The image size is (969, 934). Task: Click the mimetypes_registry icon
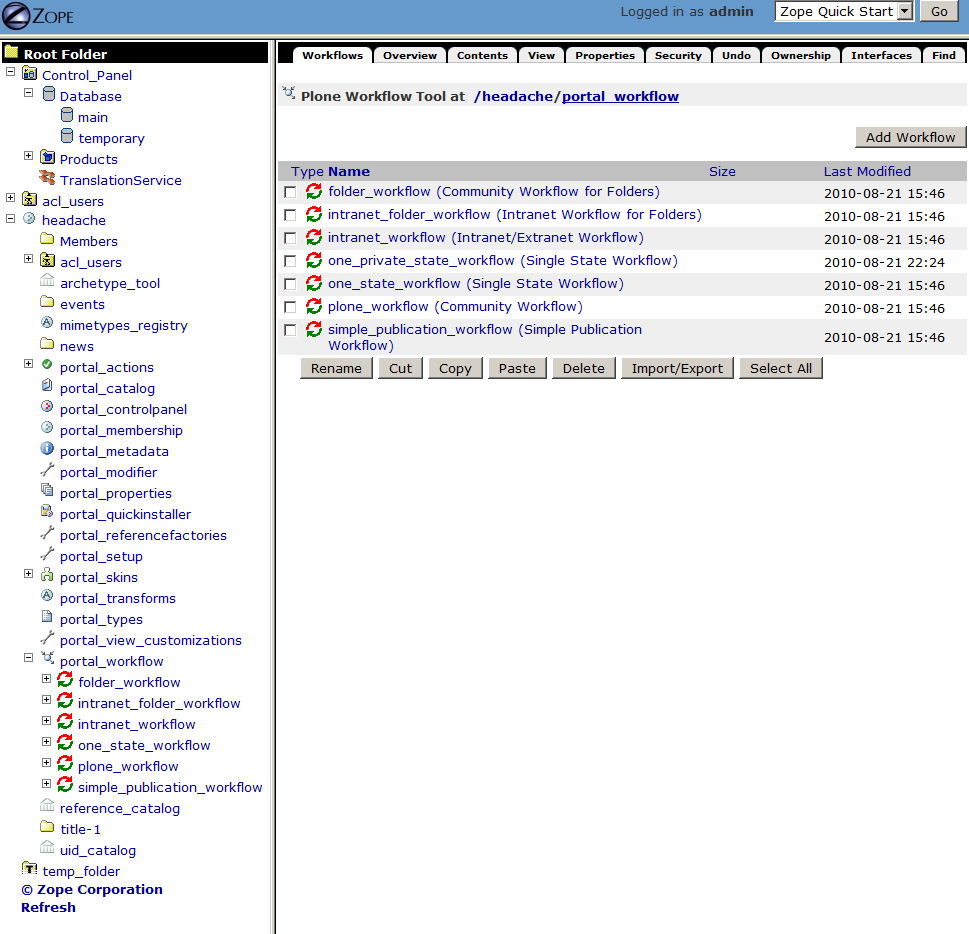click(47, 322)
